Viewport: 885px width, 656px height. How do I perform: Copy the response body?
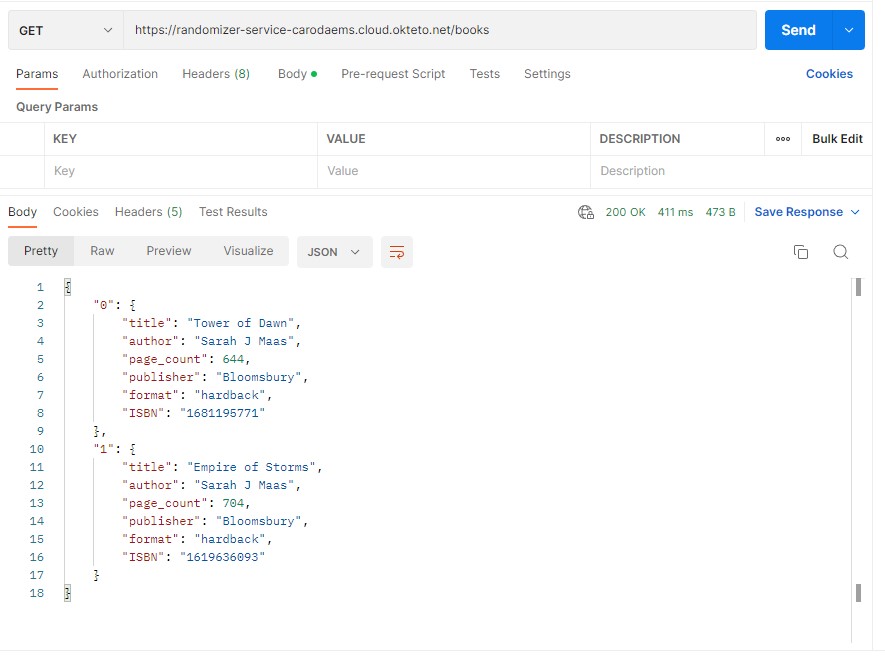(x=801, y=253)
